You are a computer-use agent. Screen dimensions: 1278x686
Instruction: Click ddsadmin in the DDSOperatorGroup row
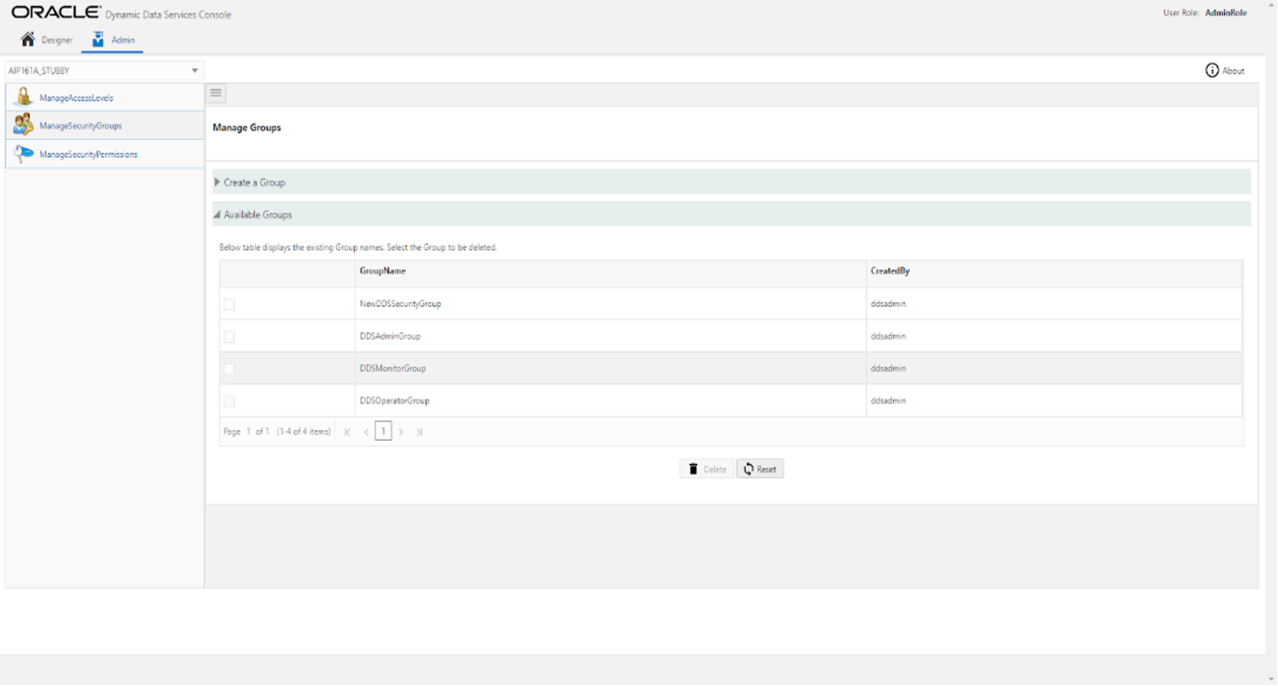(x=888, y=401)
